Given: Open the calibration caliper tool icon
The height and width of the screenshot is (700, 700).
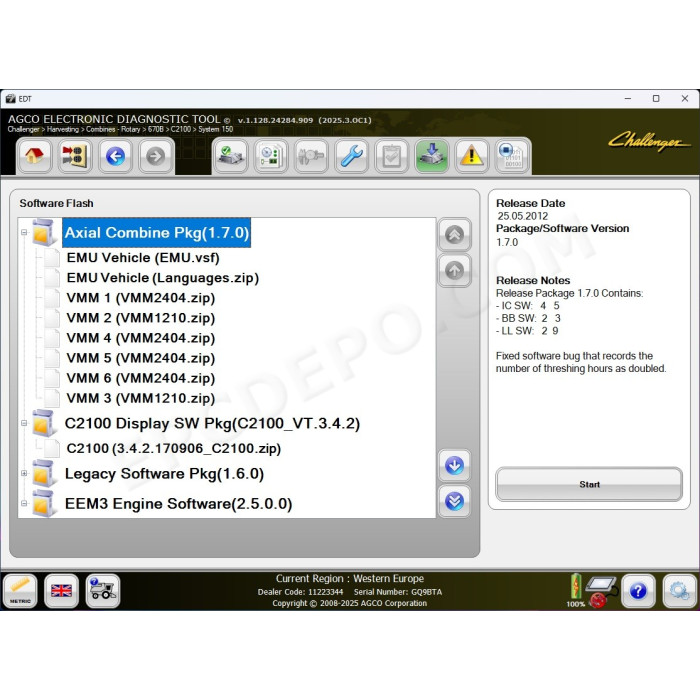Looking at the screenshot, I should (x=311, y=156).
